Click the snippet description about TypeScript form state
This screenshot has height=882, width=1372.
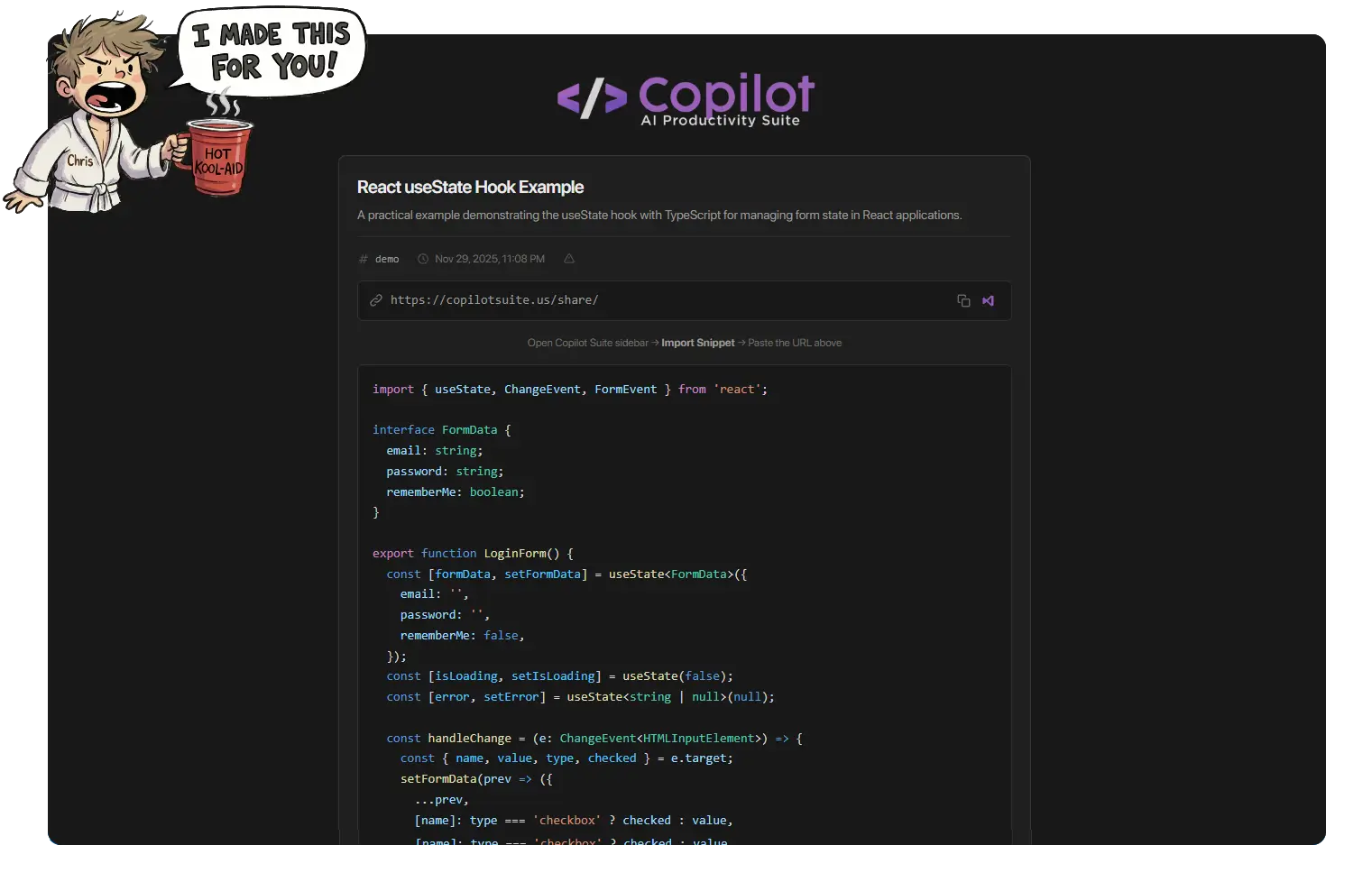point(659,215)
